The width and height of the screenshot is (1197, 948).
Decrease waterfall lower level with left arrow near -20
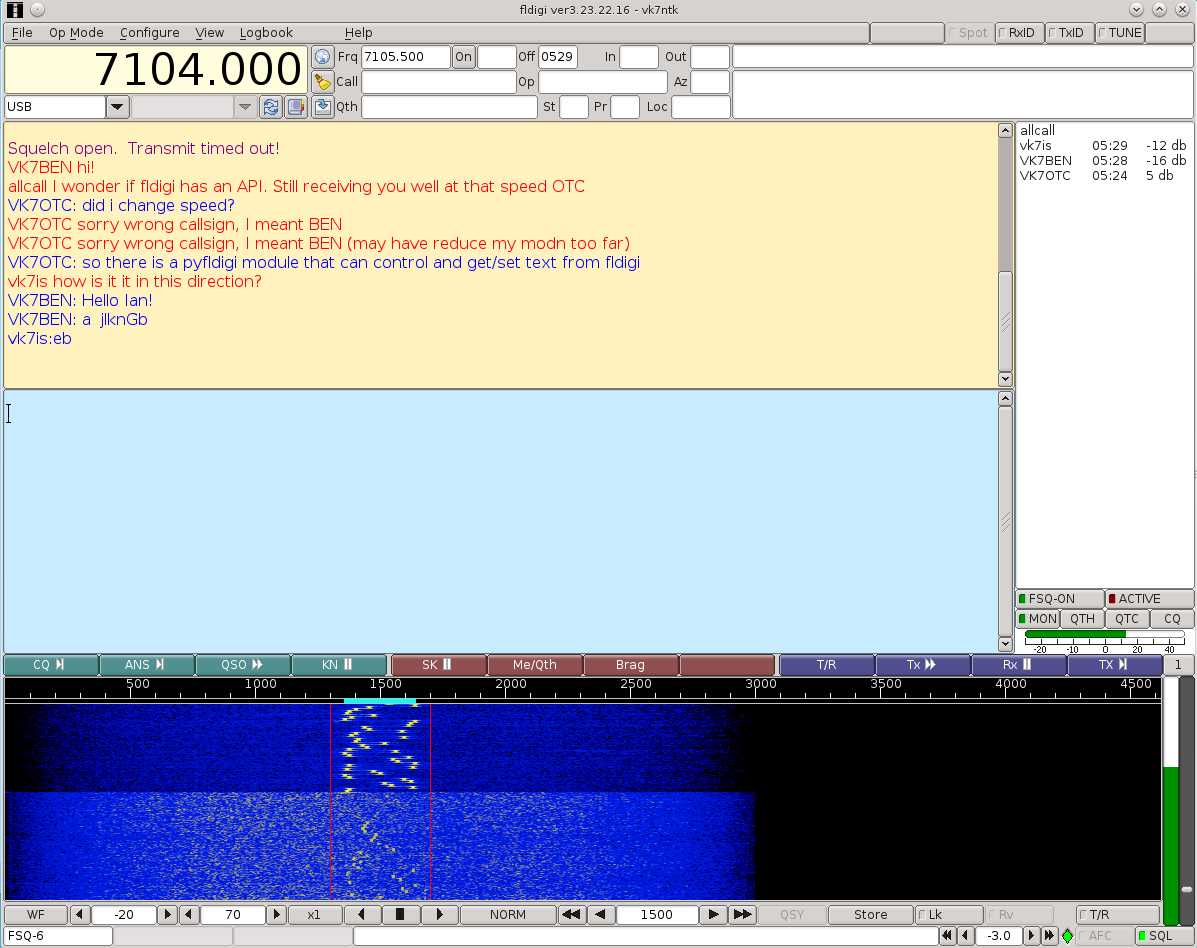coord(79,914)
